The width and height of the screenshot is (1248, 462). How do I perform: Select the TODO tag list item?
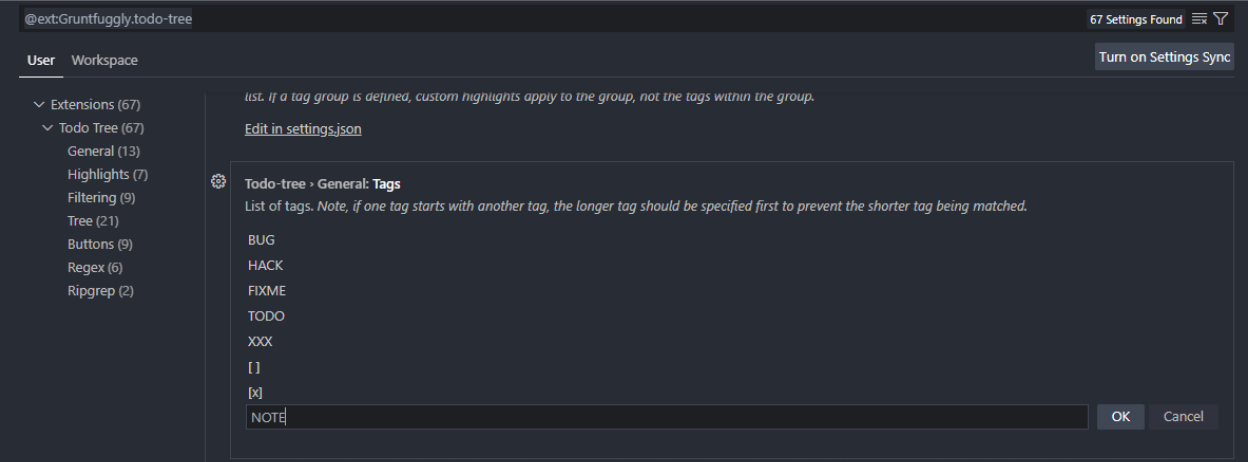tap(265, 316)
